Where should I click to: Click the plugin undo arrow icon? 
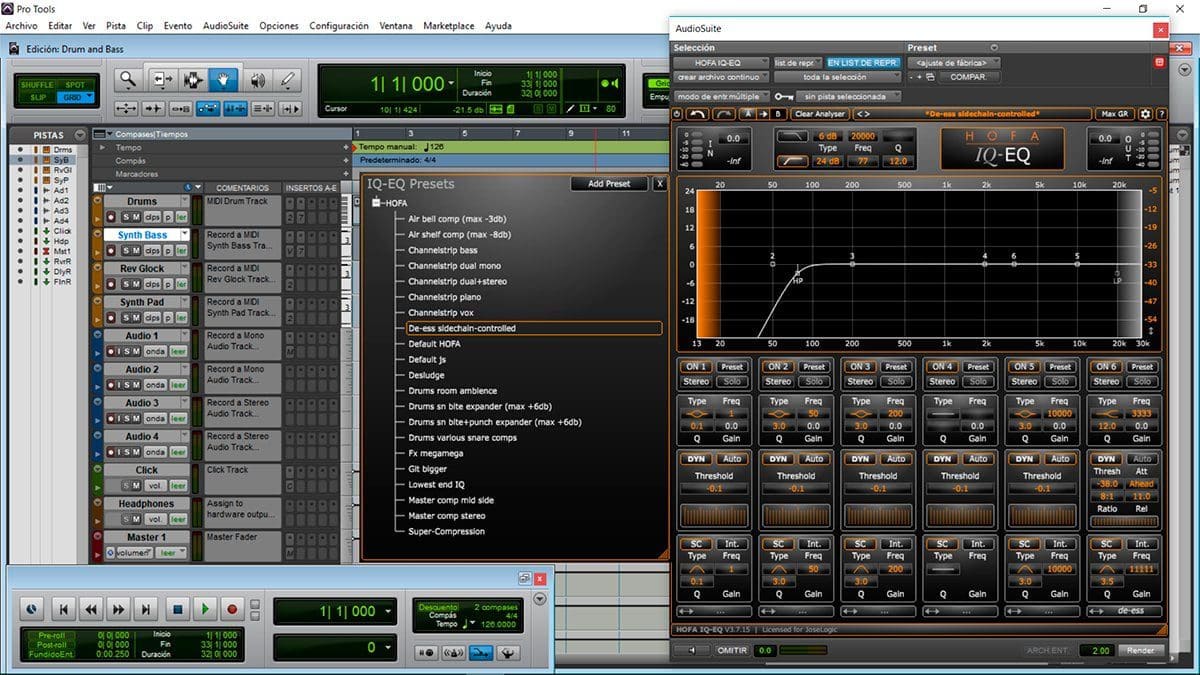click(x=700, y=114)
